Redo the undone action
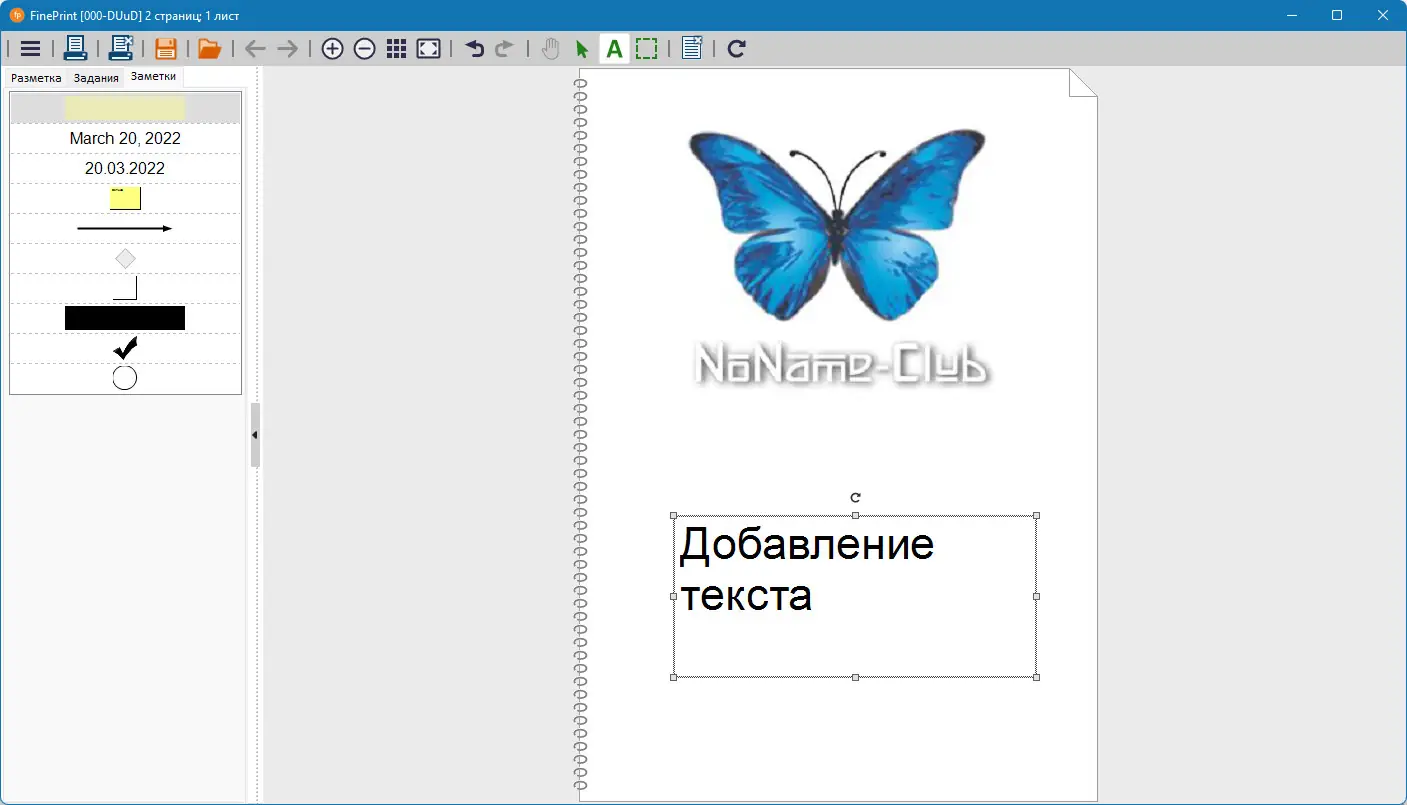The height and width of the screenshot is (805, 1407). point(504,49)
